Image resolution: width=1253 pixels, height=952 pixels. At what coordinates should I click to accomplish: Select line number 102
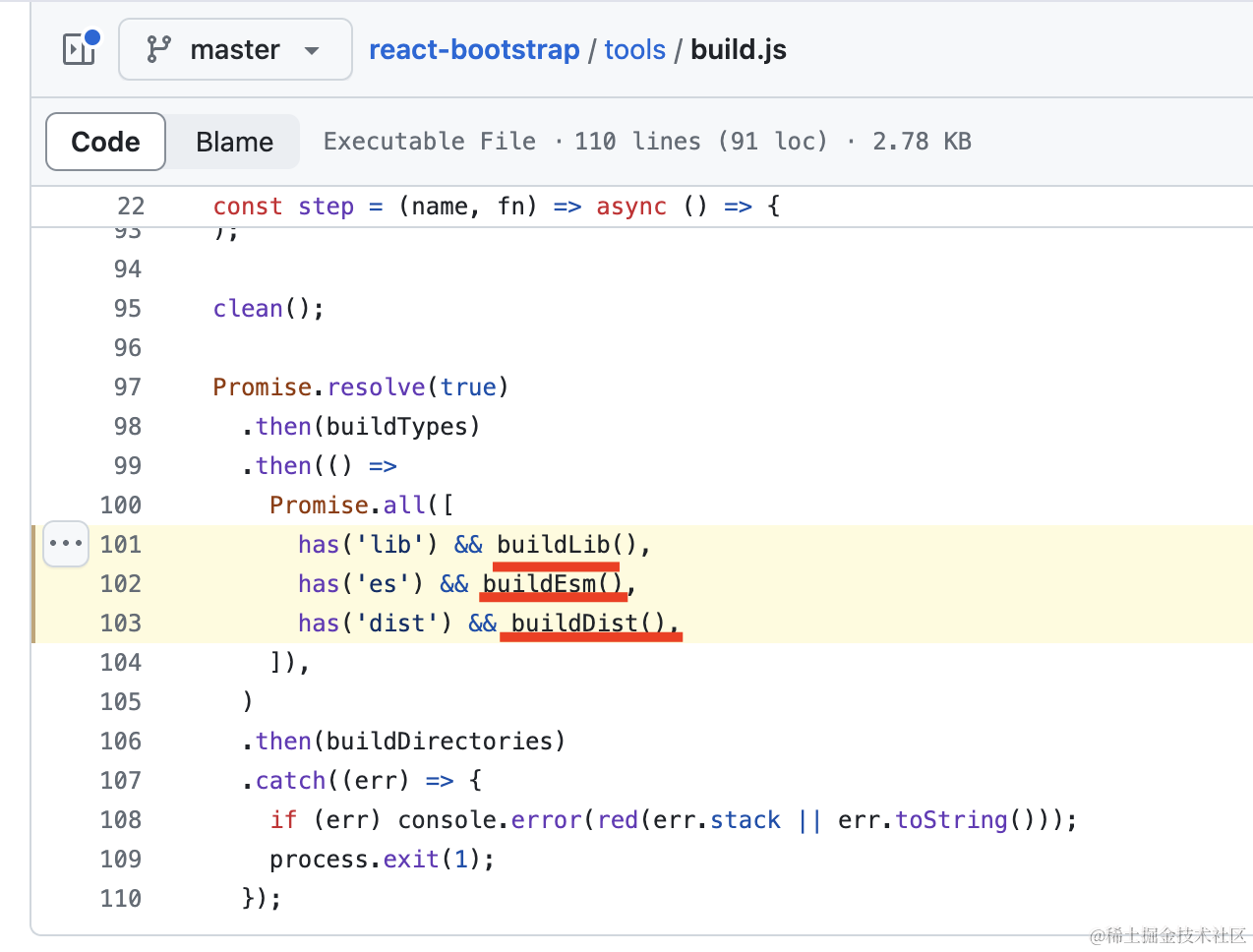click(121, 584)
